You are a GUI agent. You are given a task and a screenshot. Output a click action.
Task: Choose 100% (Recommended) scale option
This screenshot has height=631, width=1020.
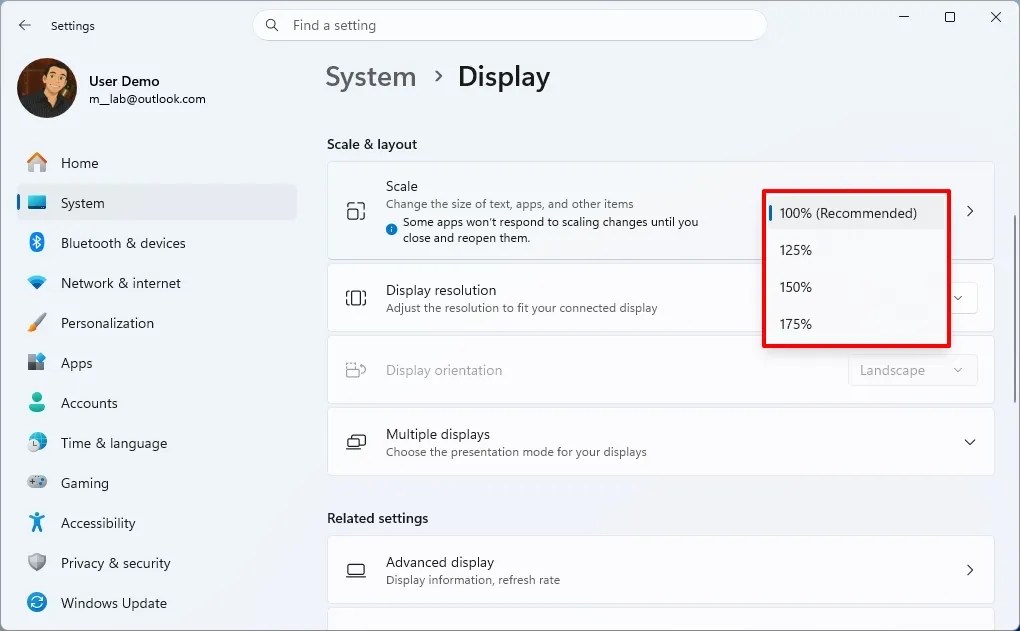pos(855,213)
